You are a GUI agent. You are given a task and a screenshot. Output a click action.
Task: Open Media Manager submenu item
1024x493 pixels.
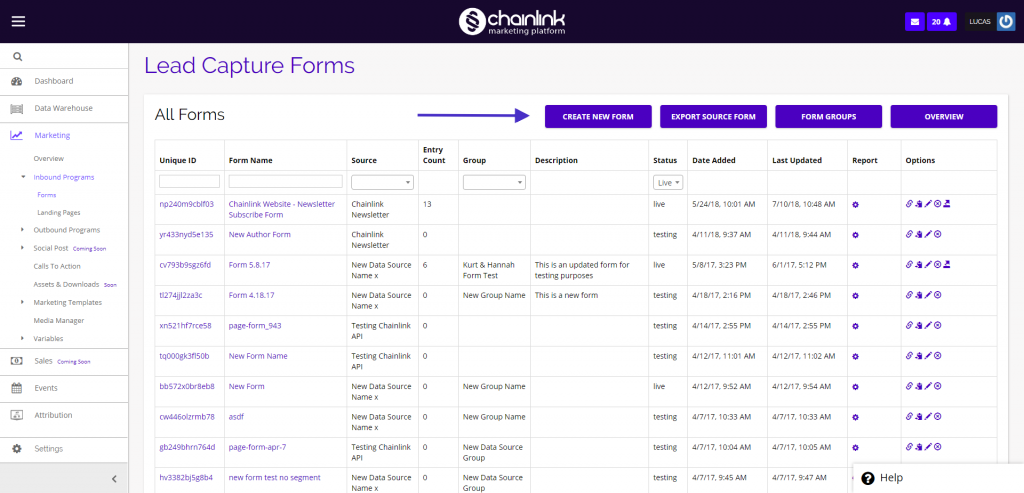[x=59, y=321]
